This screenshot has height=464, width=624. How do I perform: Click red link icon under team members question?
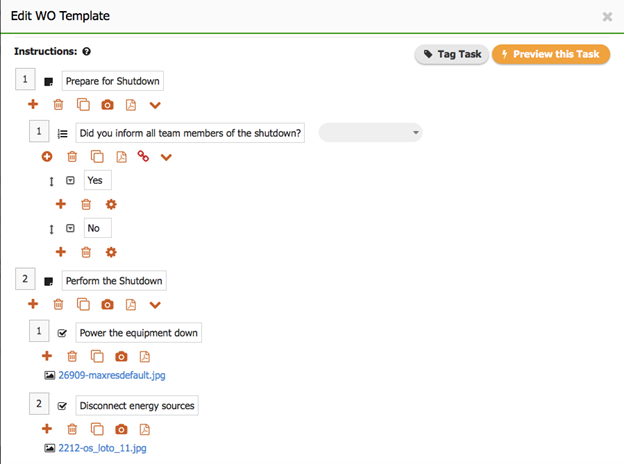point(143,157)
